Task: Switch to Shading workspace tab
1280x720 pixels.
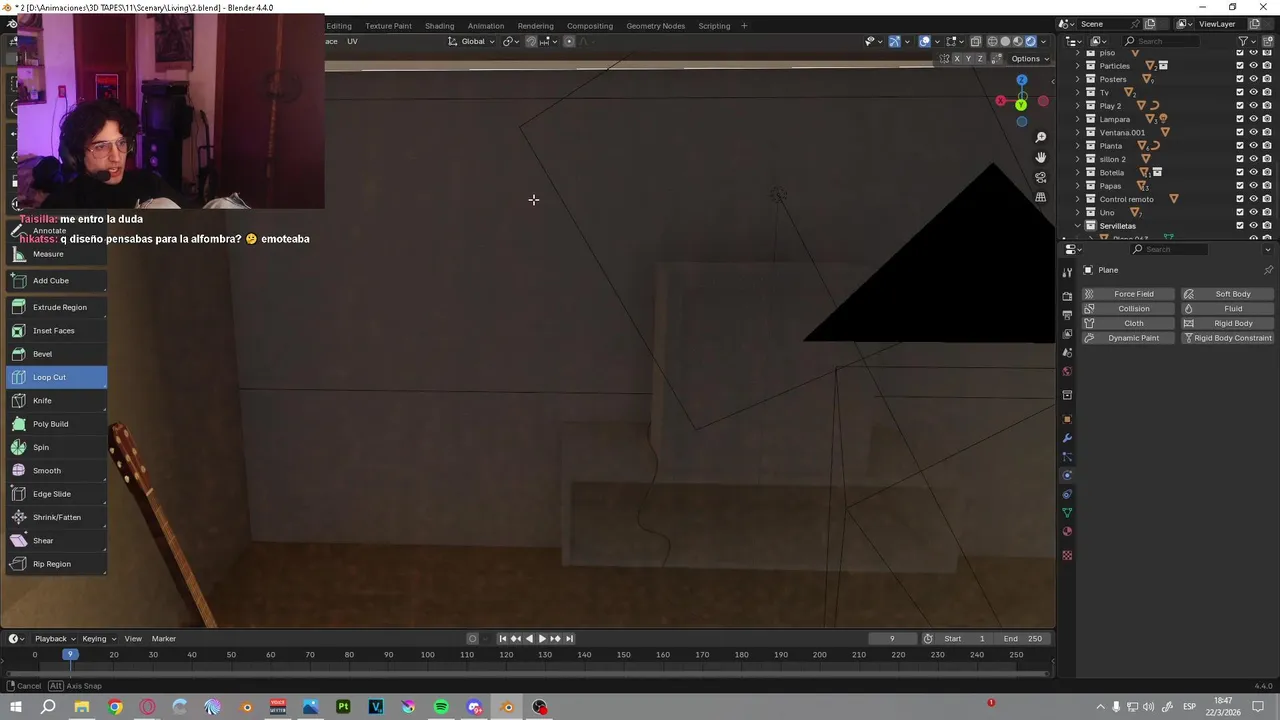Action: 439,25
